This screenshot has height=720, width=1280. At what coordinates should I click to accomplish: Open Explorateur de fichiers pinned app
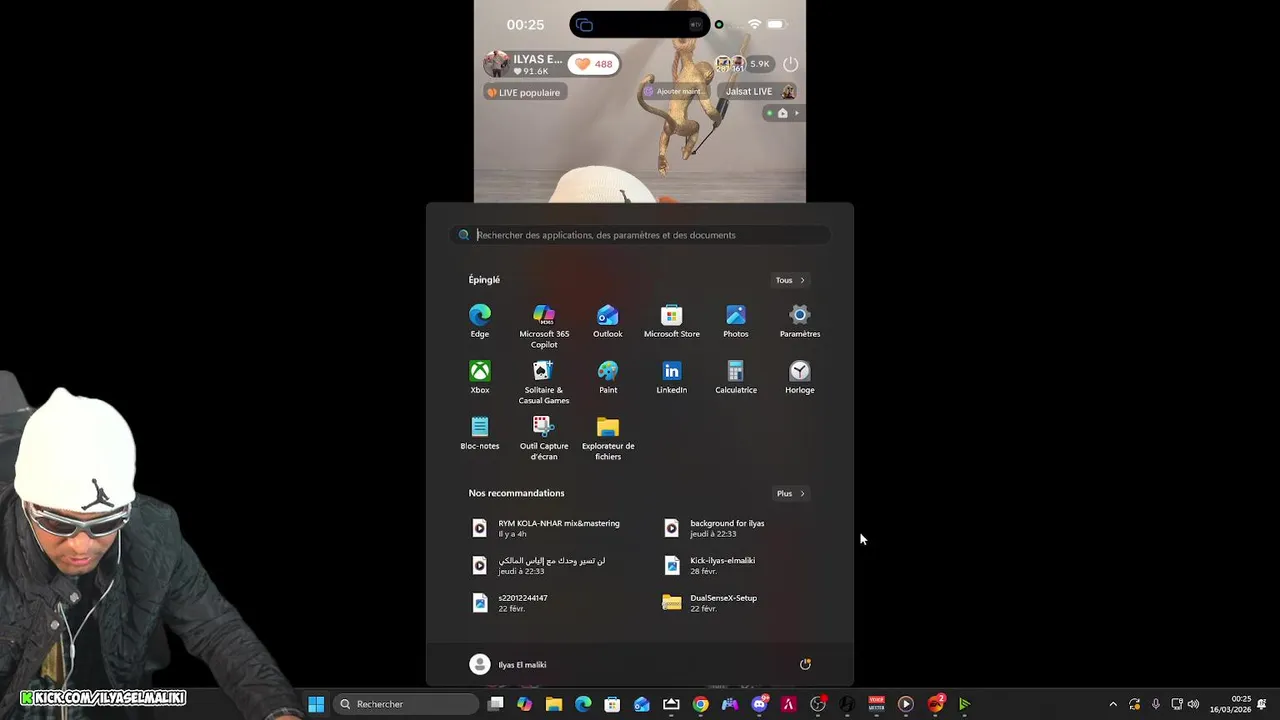point(608,438)
